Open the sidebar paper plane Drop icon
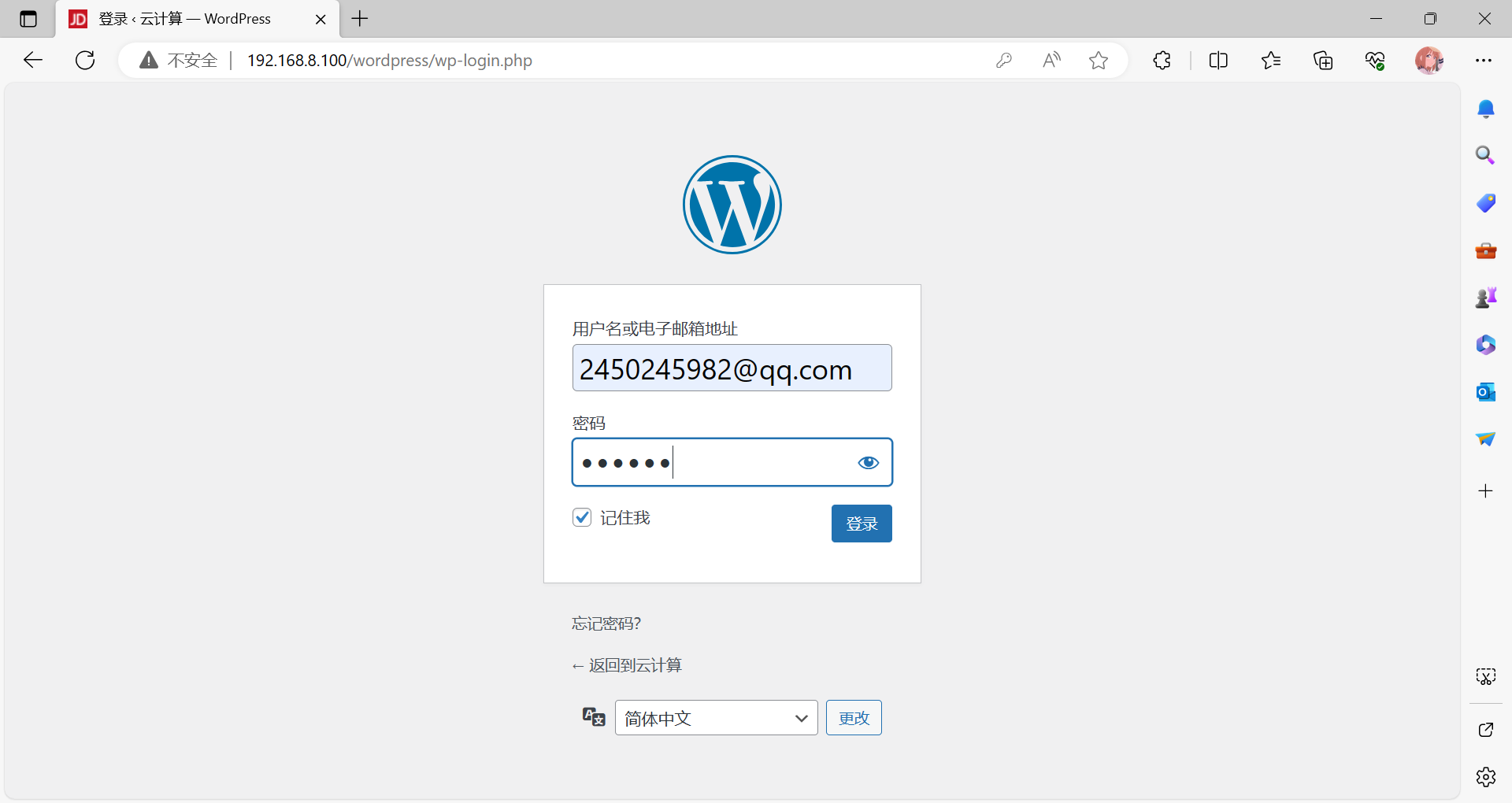The width and height of the screenshot is (1512, 803). [x=1486, y=439]
